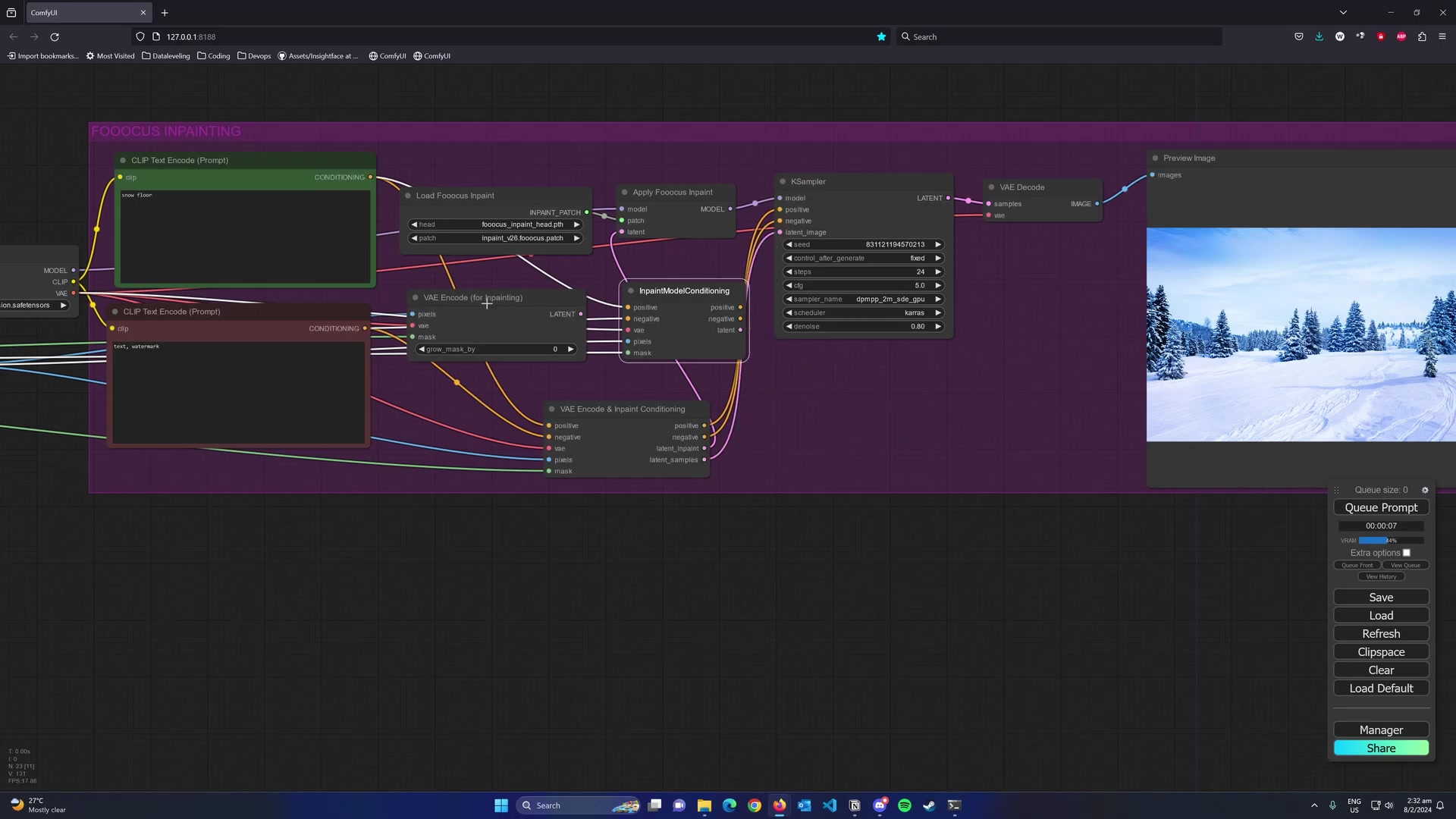
Task: Click the Pocket save icon in toolbar
Action: click(1298, 36)
